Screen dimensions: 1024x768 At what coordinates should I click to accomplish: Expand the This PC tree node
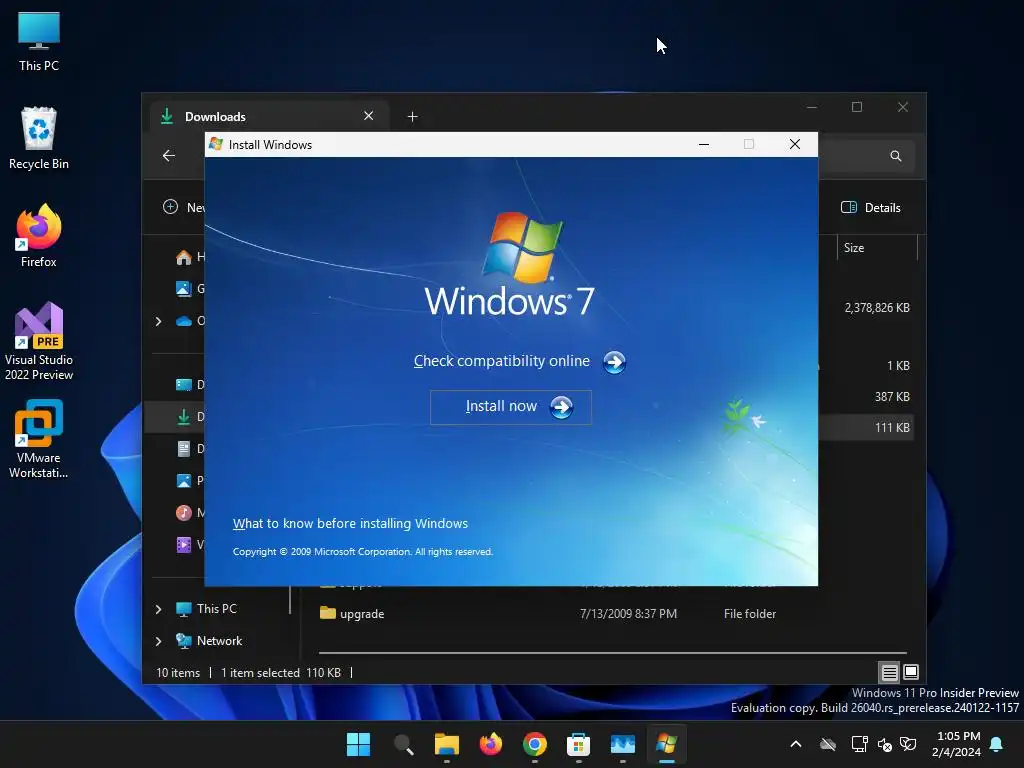click(x=158, y=609)
